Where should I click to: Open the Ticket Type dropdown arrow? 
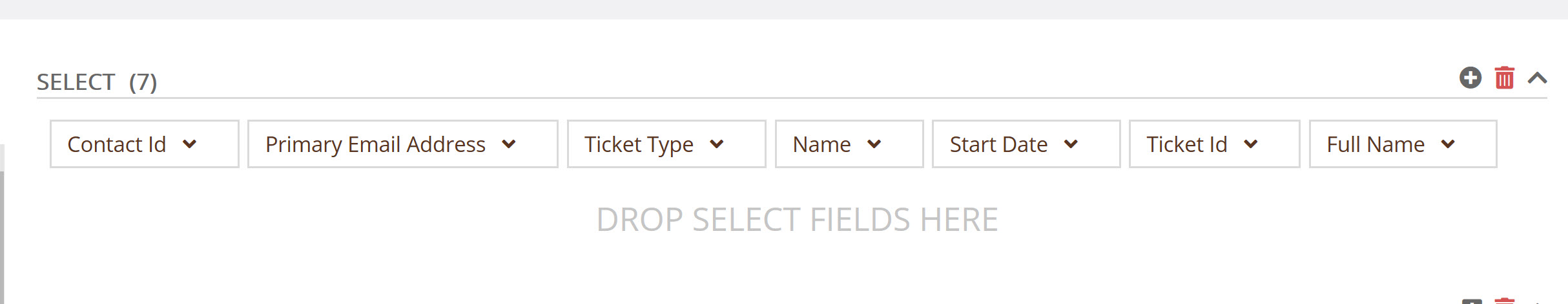(717, 144)
